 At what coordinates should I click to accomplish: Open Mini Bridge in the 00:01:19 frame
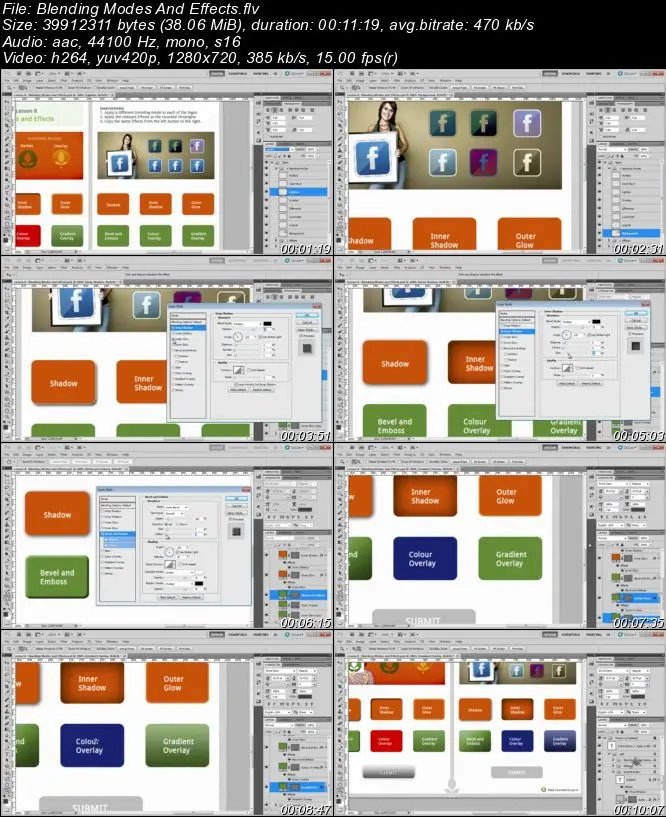[x=28, y=73]
